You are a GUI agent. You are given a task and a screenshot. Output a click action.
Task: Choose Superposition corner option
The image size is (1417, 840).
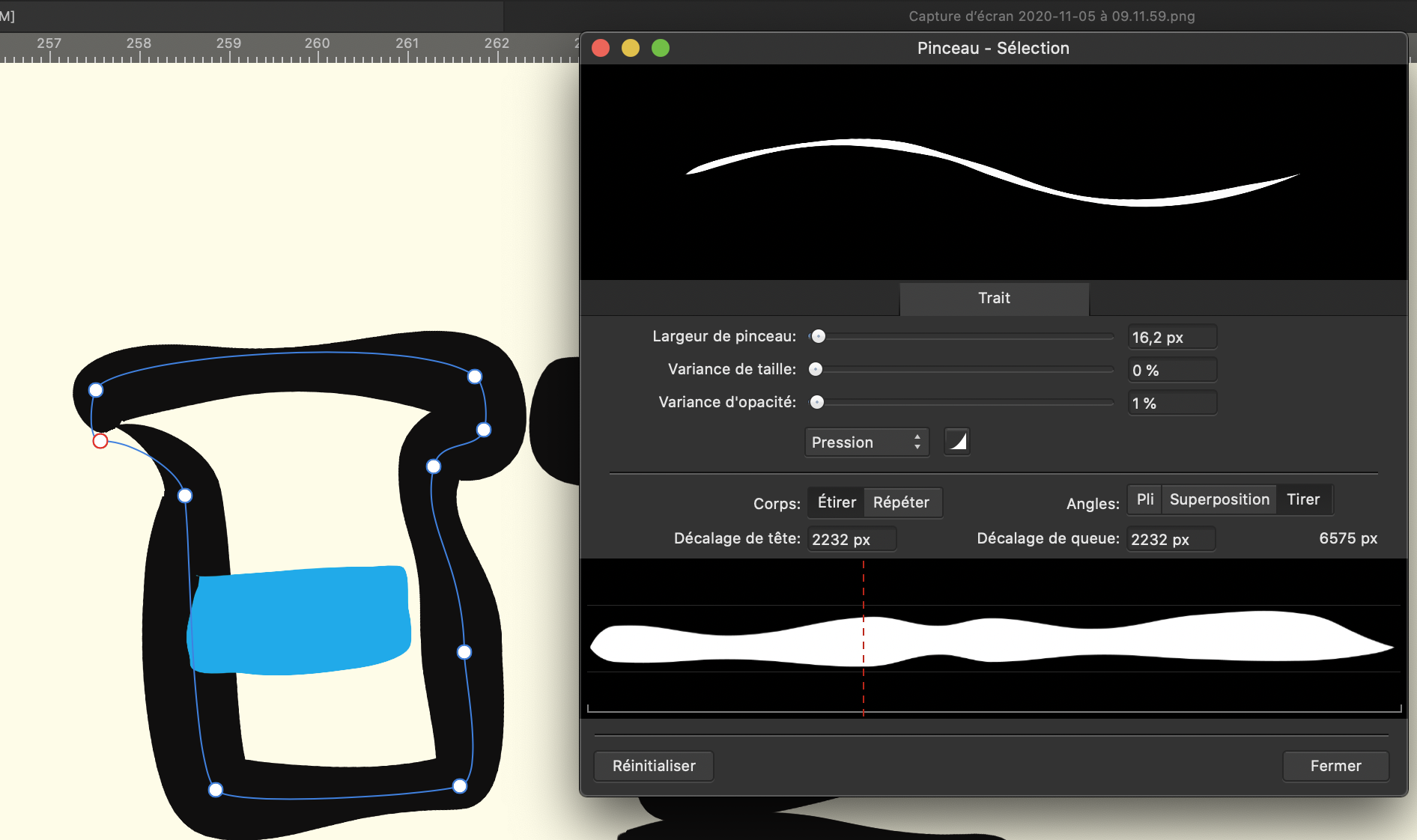pyautogui.click(x=1219, y=499)
